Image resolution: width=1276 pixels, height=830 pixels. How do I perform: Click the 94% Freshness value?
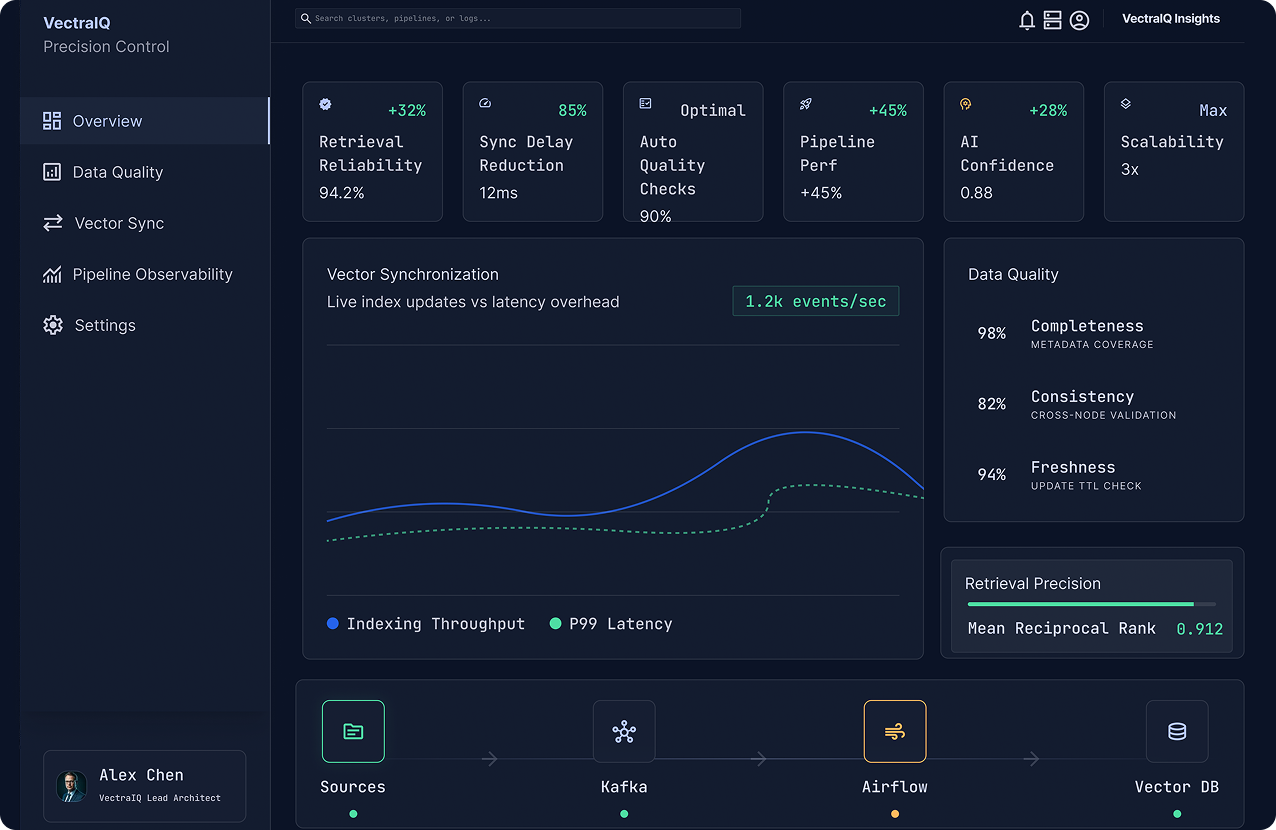tap(992, 475)
